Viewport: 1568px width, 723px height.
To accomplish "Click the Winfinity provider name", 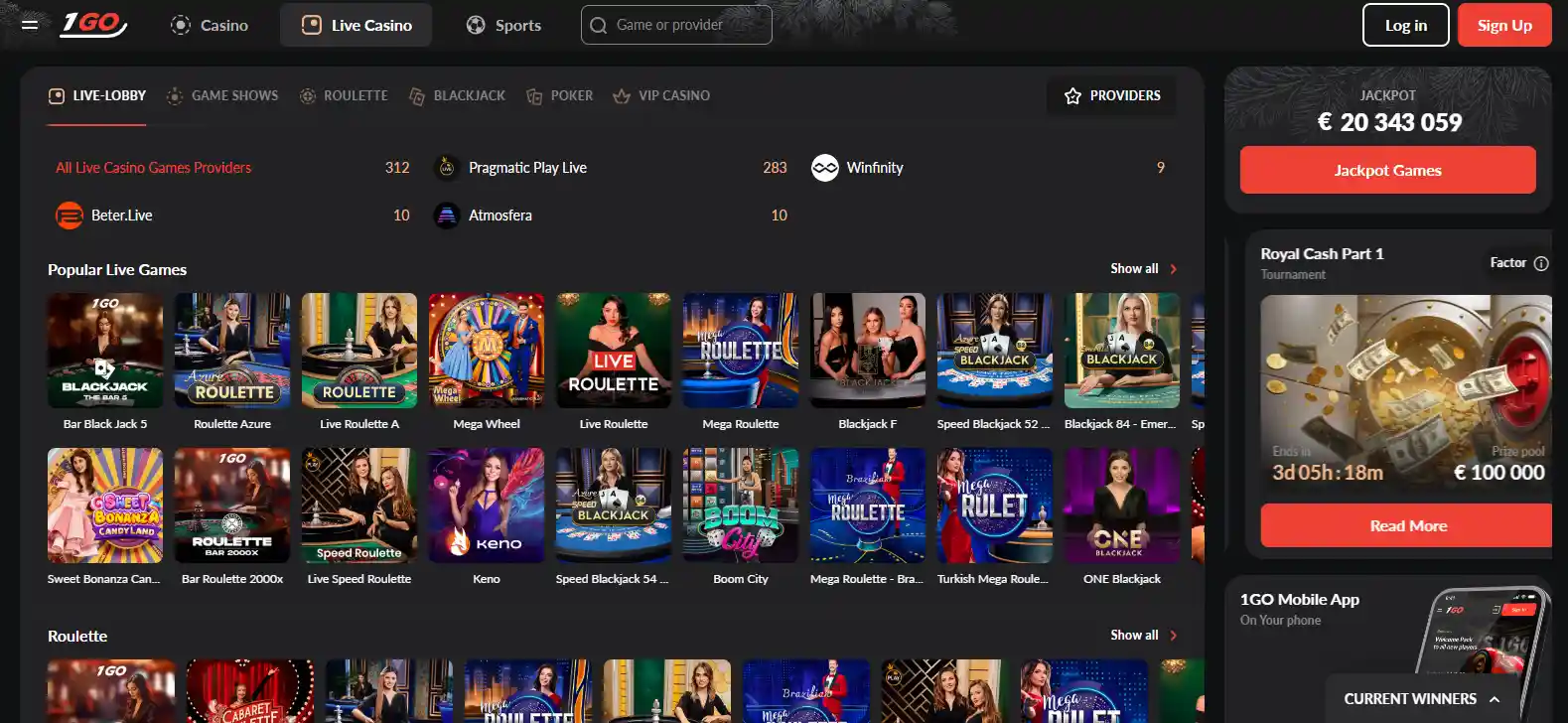I will point(875,168).
